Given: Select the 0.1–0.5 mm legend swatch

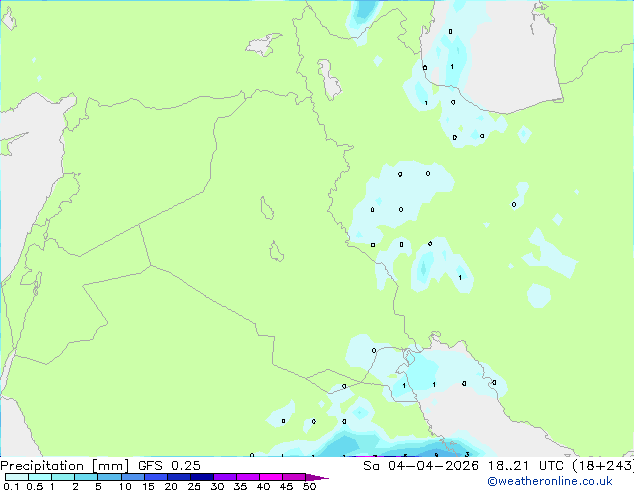Looking at the screenshot, I should tap(17, 477).
